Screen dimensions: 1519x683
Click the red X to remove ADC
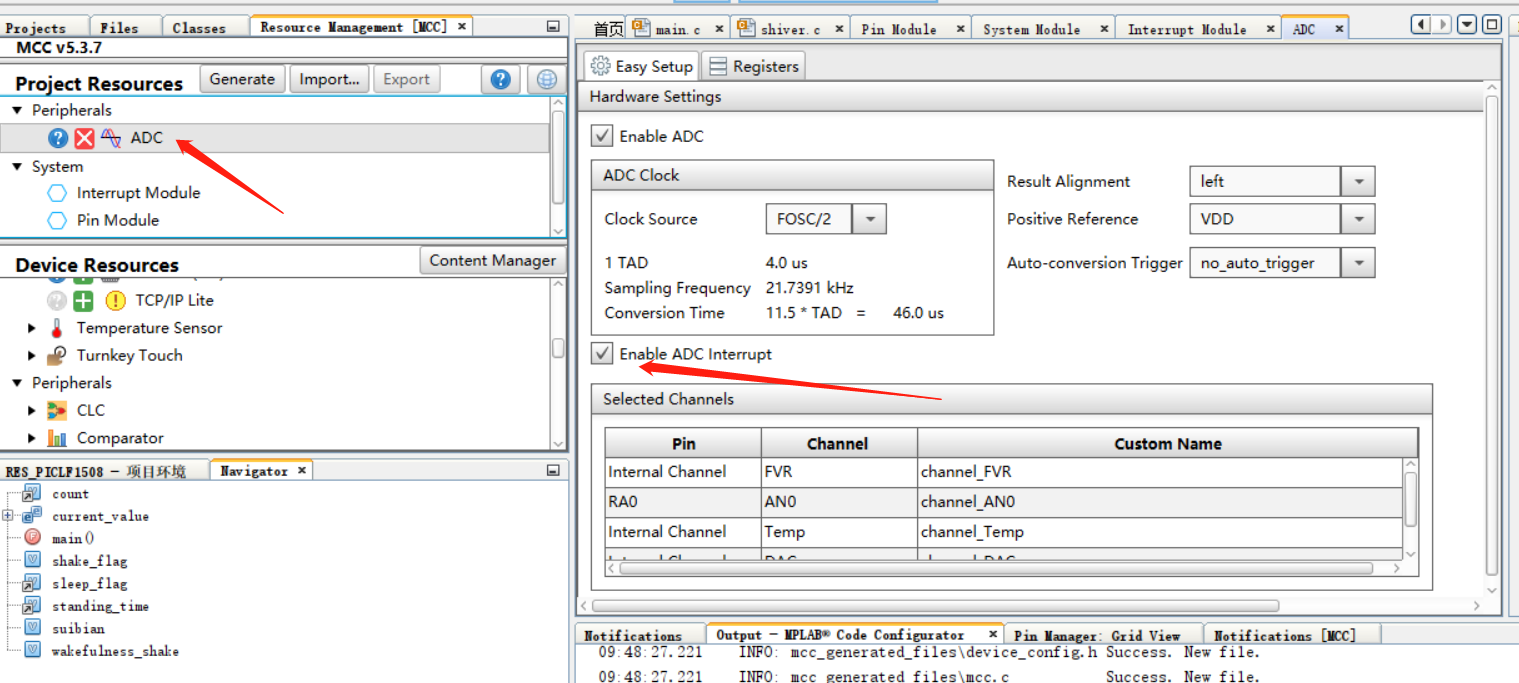pos(83,137)
